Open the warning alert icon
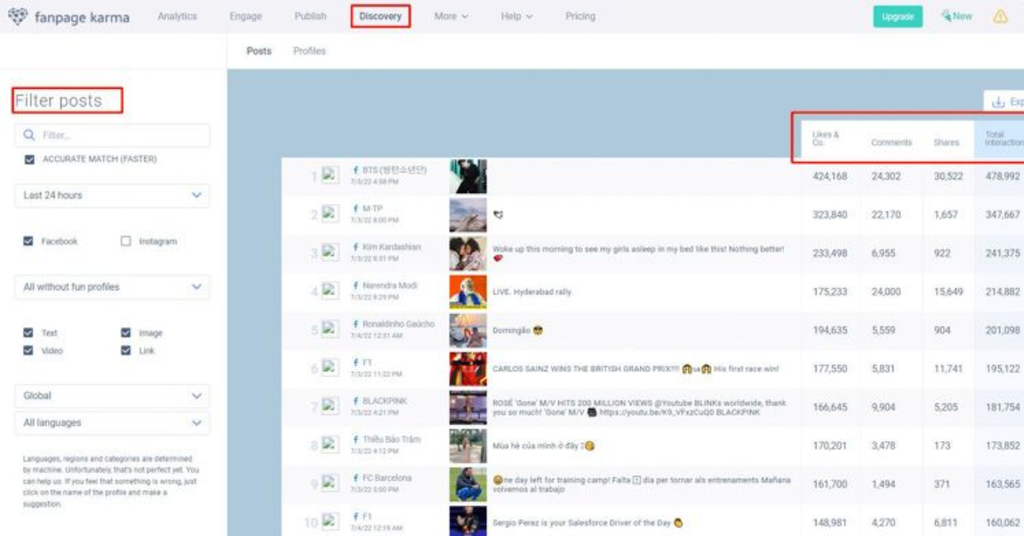The image size is (1024, 536). [1000, 16]
